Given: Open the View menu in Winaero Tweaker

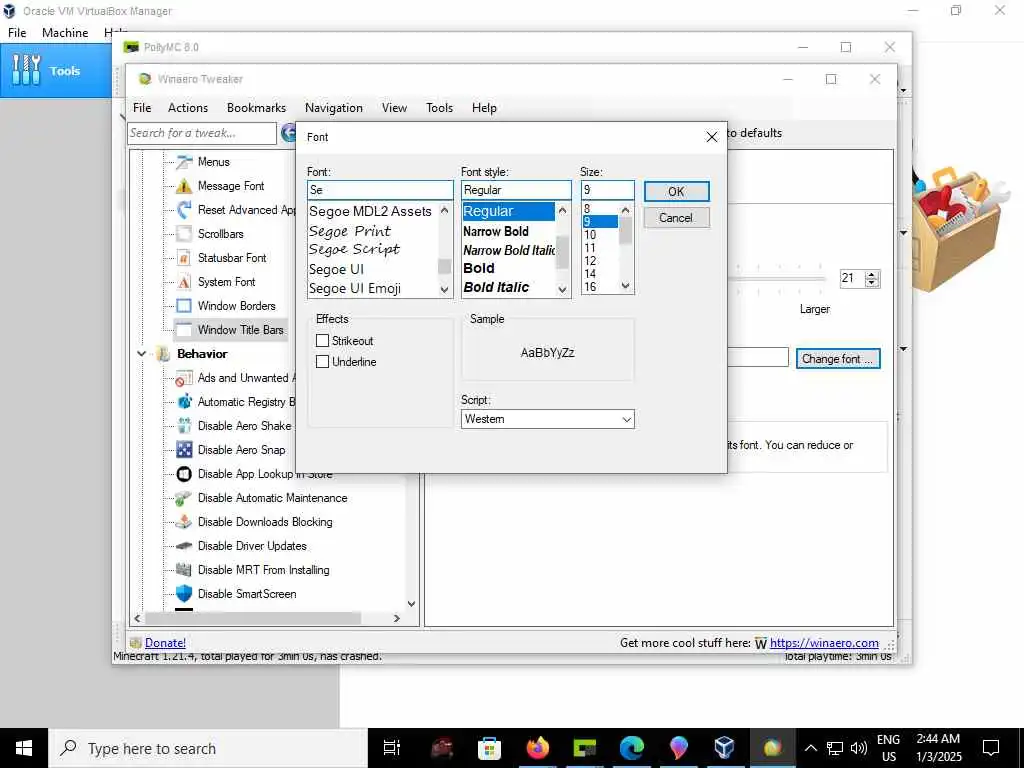Looking at the screenshot, I should (394, 108).
